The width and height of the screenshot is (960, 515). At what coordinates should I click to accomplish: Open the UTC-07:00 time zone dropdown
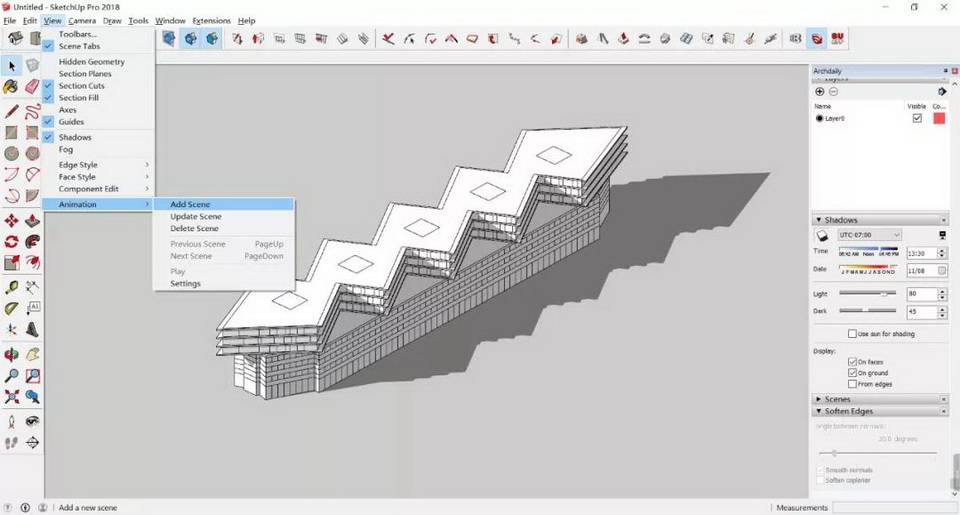tap(869, 235)
